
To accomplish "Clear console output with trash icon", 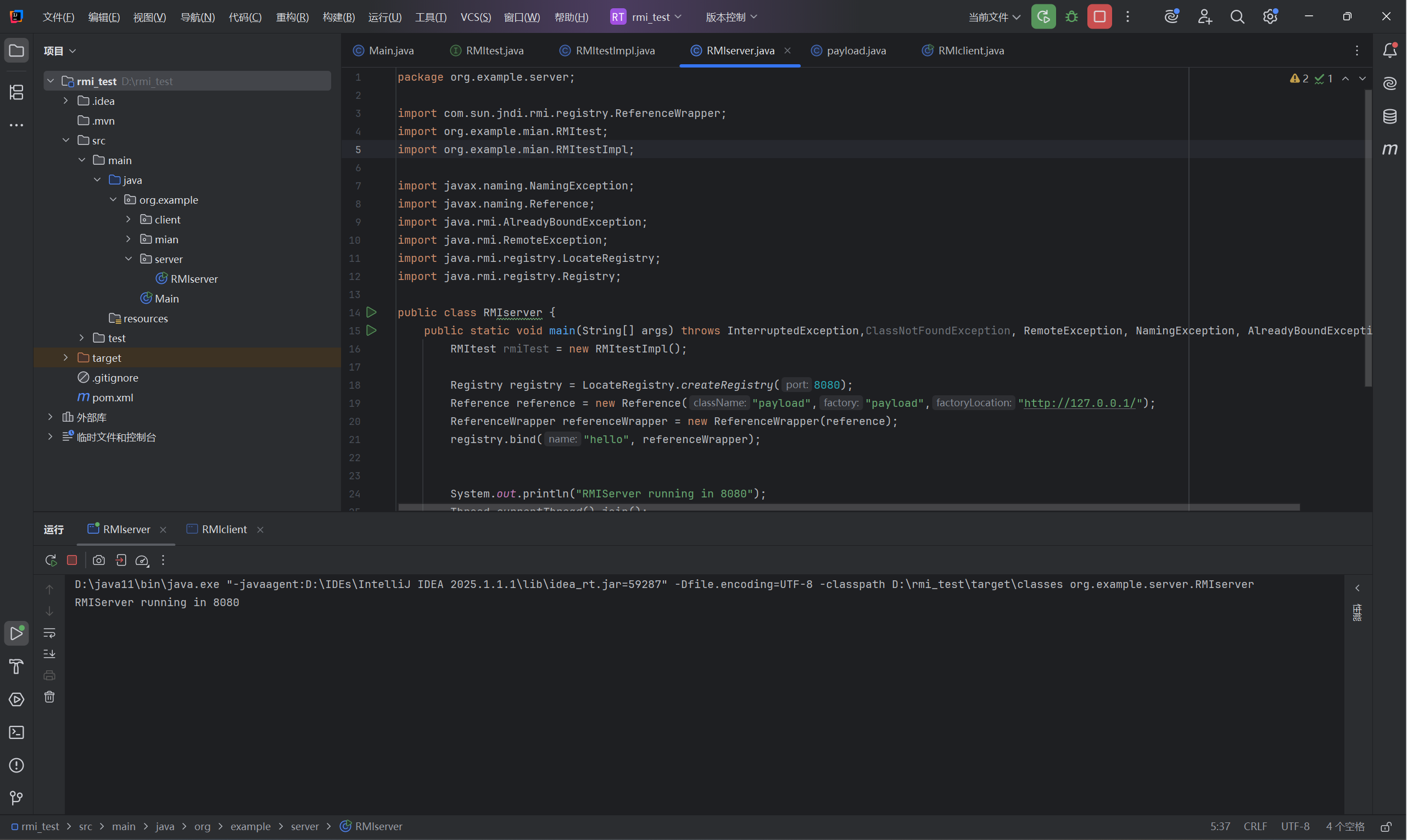I will [49, 697].
